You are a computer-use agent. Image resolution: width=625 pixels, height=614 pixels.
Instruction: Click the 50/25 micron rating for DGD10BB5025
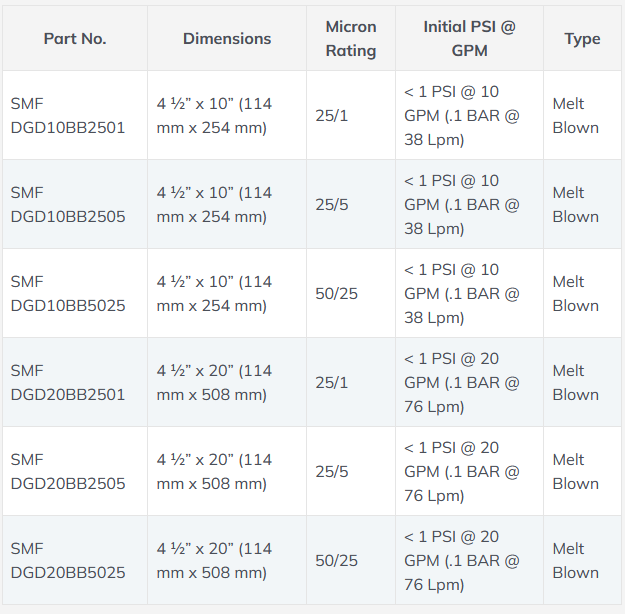tap(337, 293)
